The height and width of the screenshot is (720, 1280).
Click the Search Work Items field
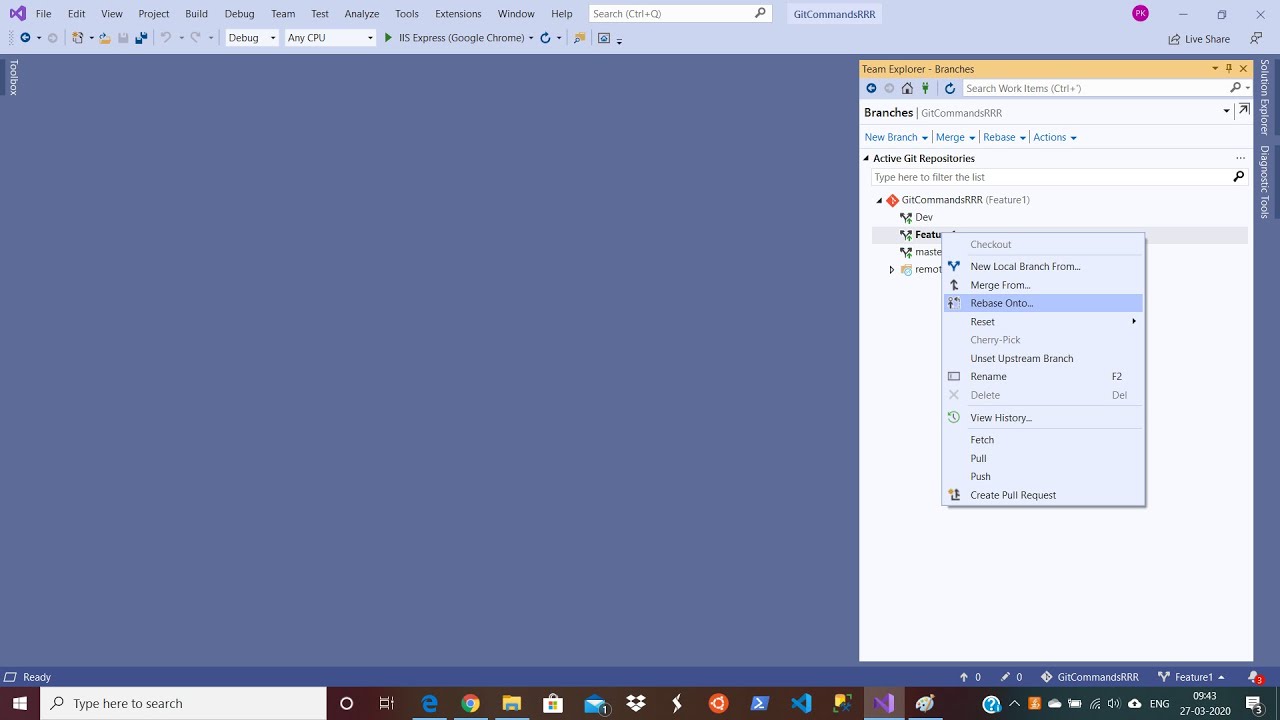pos(1095,88)
